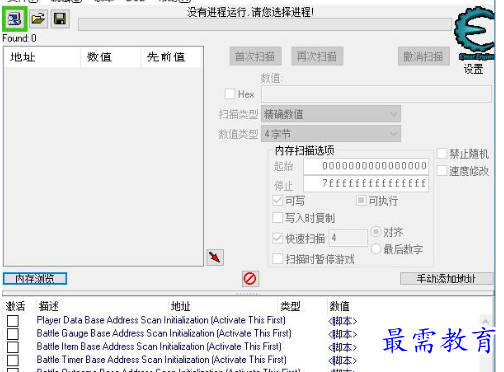Open the 扫描类型 dropdown showing 精确数值
Screen dimensions: 504x372
tap(331, 114)
